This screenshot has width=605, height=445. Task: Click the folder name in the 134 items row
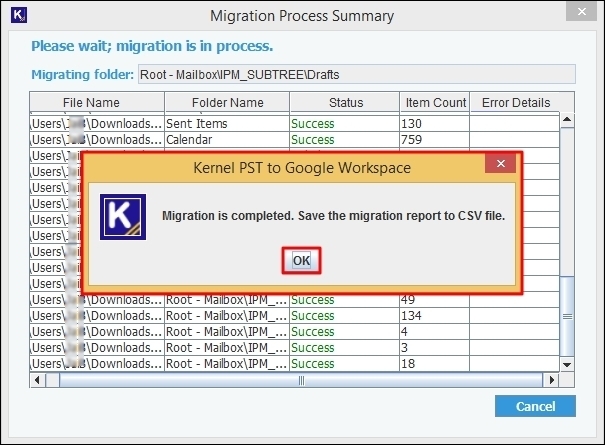[x=227, y=316]
